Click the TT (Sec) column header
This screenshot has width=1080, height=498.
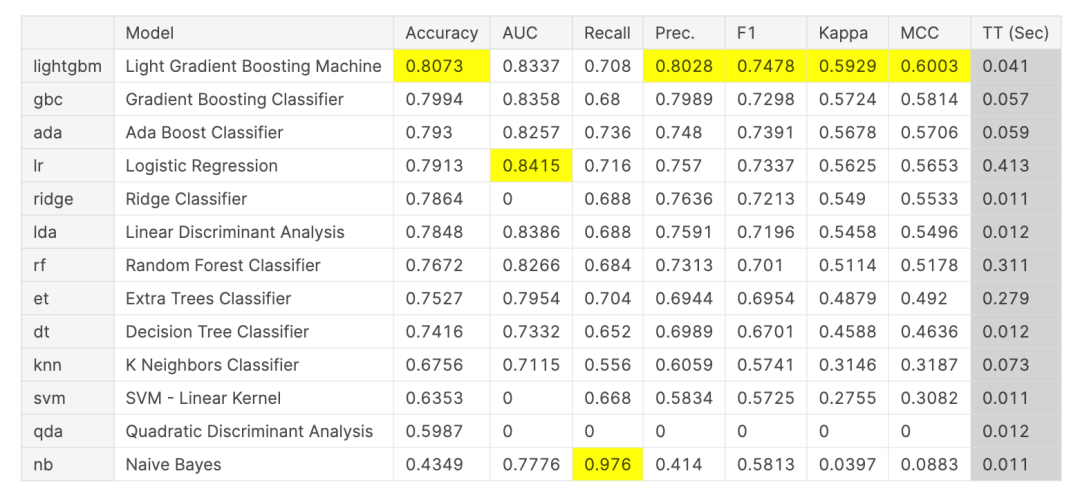point(1015,33)
